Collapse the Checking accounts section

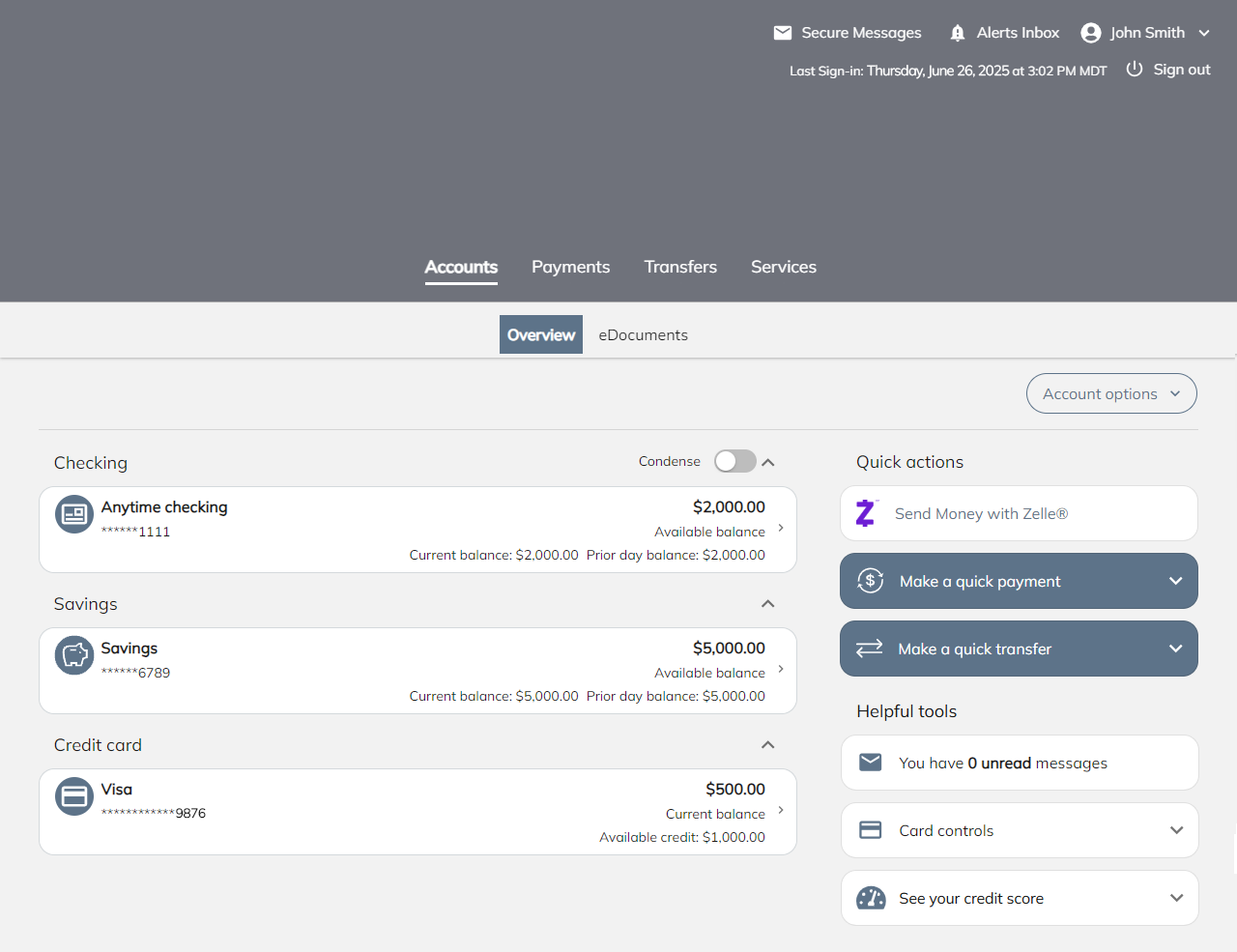point(768,463)
